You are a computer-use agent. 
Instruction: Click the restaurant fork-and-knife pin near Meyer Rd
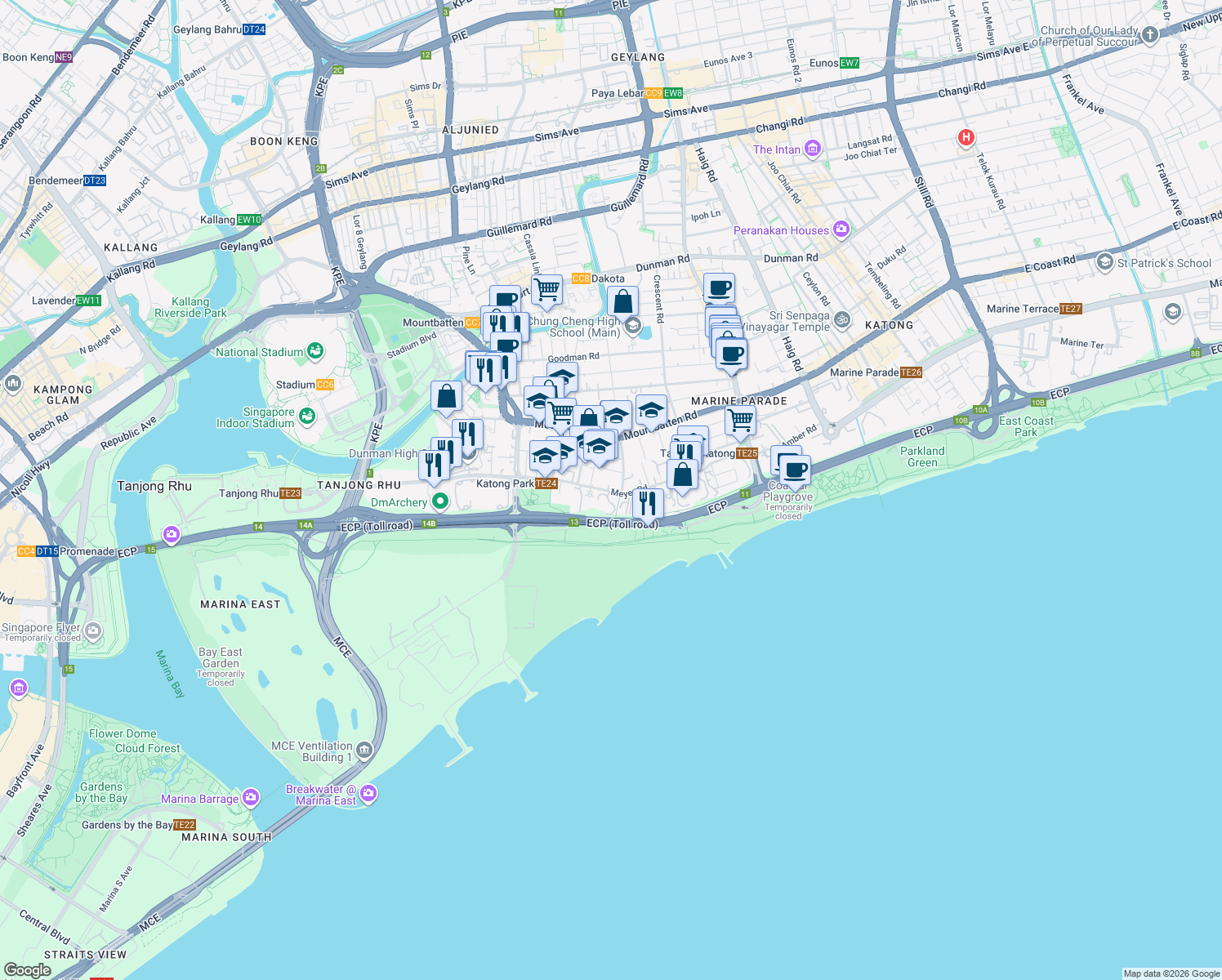click(646, 501)
